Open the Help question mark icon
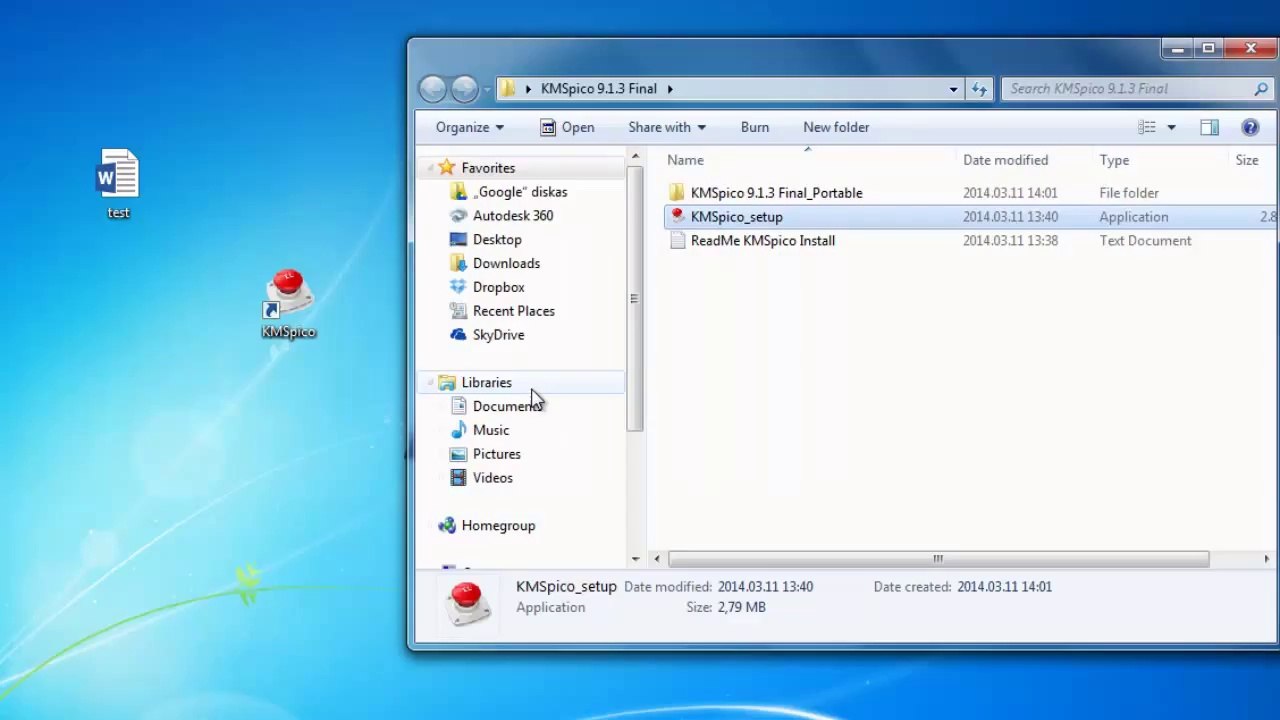The image size is (1280, 720). coord(1250,127)
